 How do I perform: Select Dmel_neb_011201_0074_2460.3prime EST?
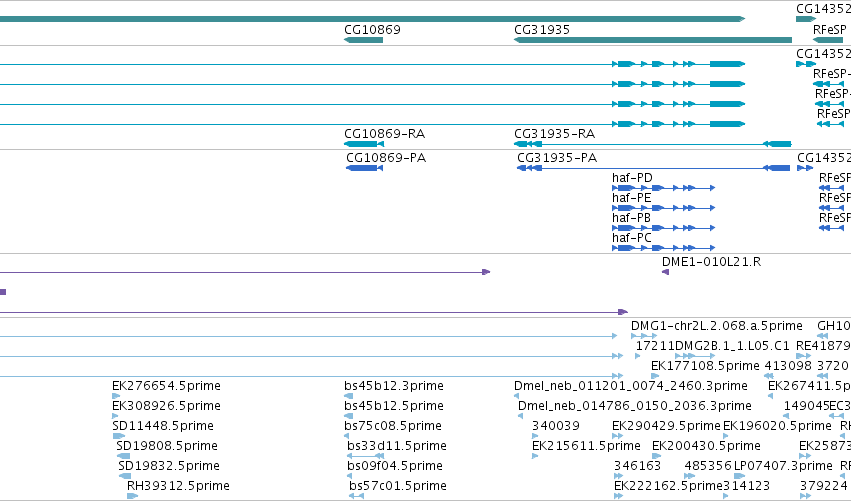(x=516, y=396)
